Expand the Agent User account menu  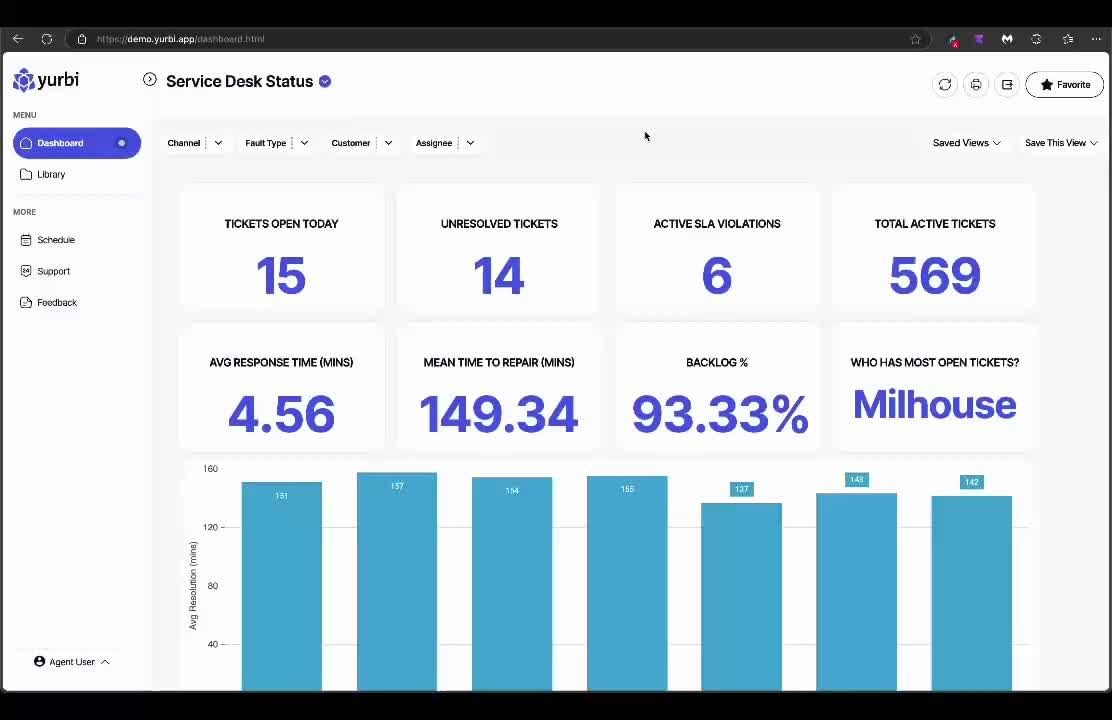click(x=72, y=662)
